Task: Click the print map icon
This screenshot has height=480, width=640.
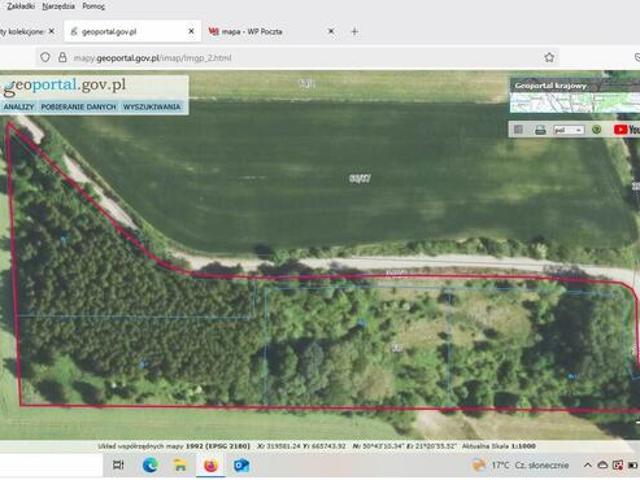Action: click(540, 129)
